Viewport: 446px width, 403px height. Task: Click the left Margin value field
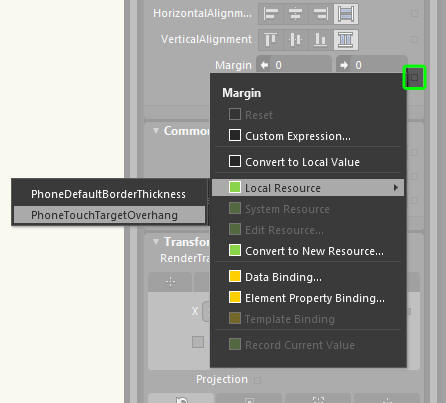tap(294, 65)
